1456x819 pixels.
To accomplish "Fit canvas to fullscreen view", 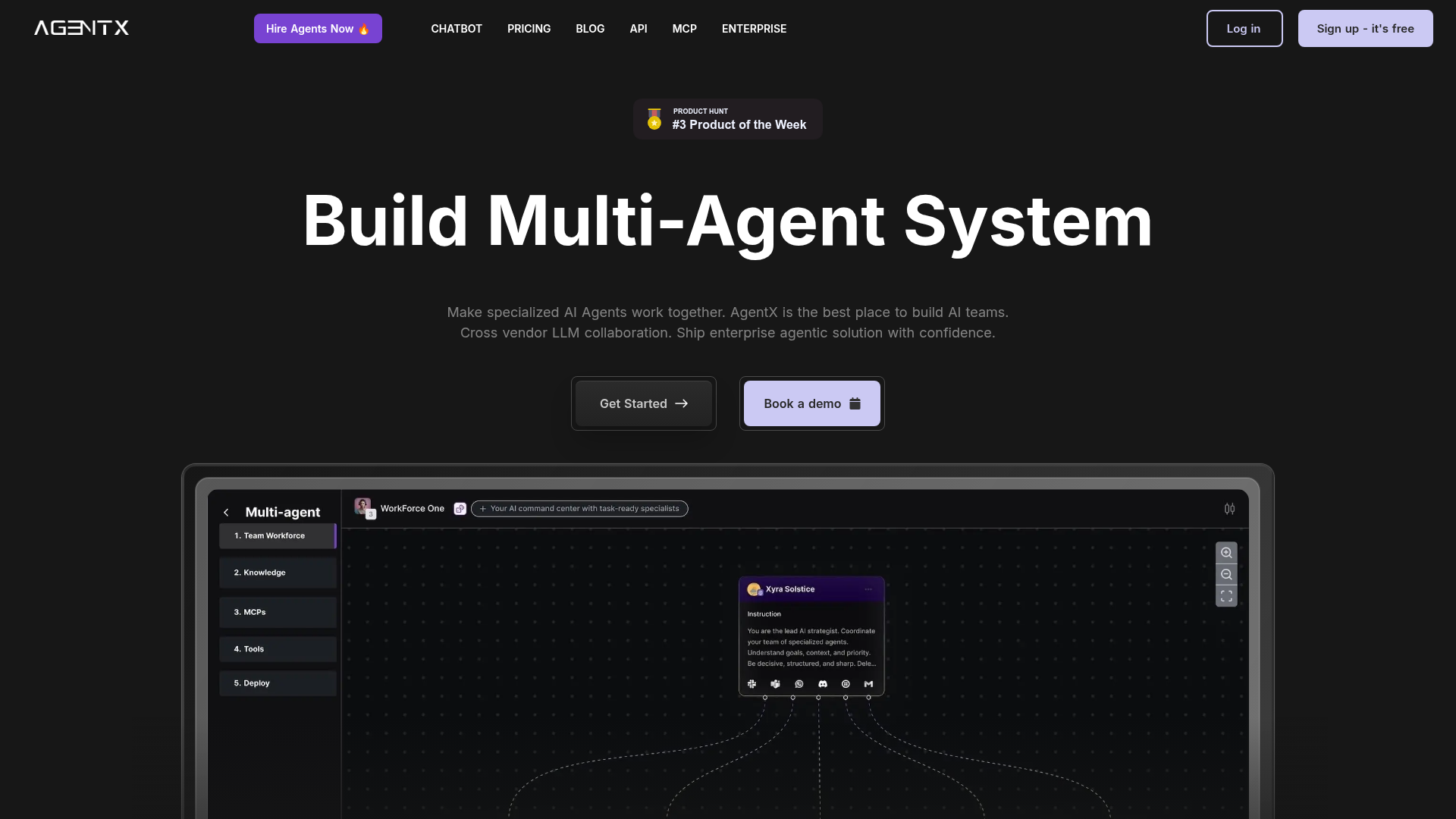I will pyautogui.click(x=1226, y=597).
